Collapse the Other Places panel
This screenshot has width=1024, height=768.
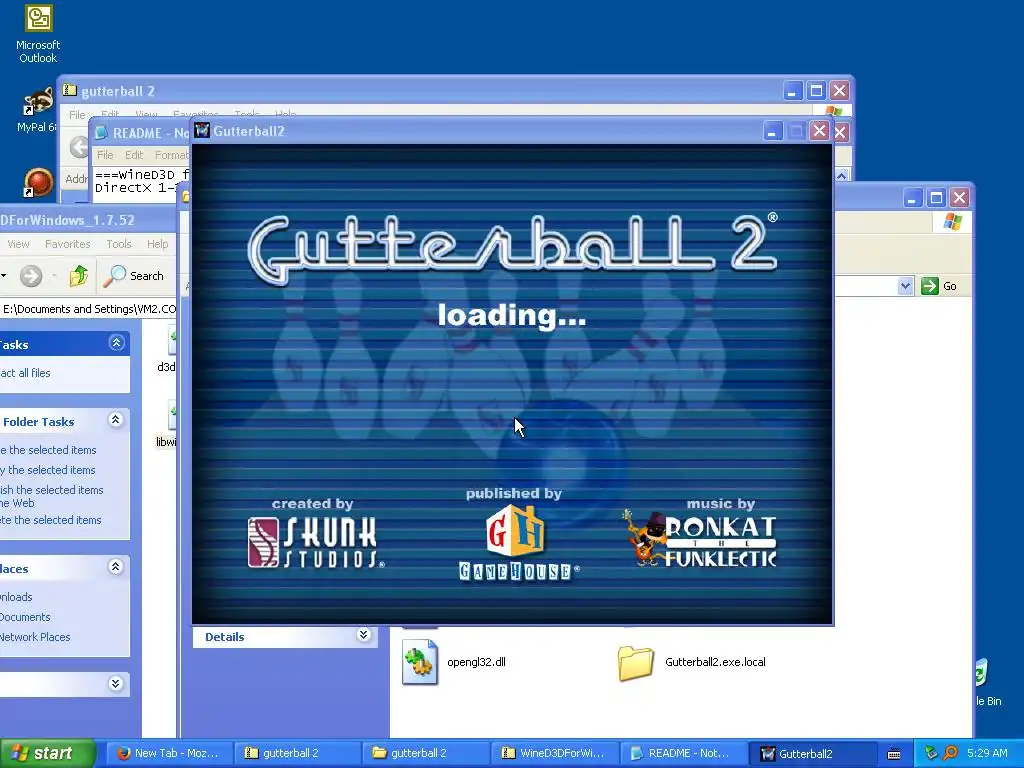(x=116, y=567)
